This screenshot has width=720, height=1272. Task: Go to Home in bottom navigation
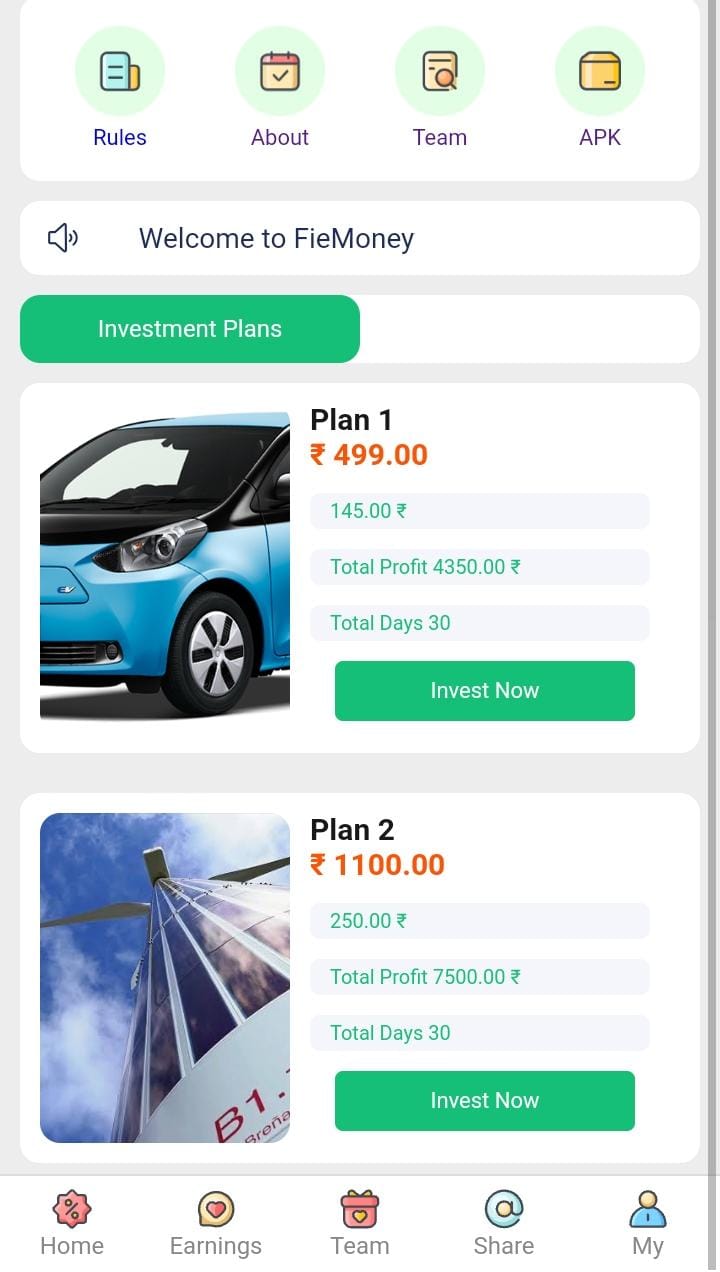pos(72,1223)
